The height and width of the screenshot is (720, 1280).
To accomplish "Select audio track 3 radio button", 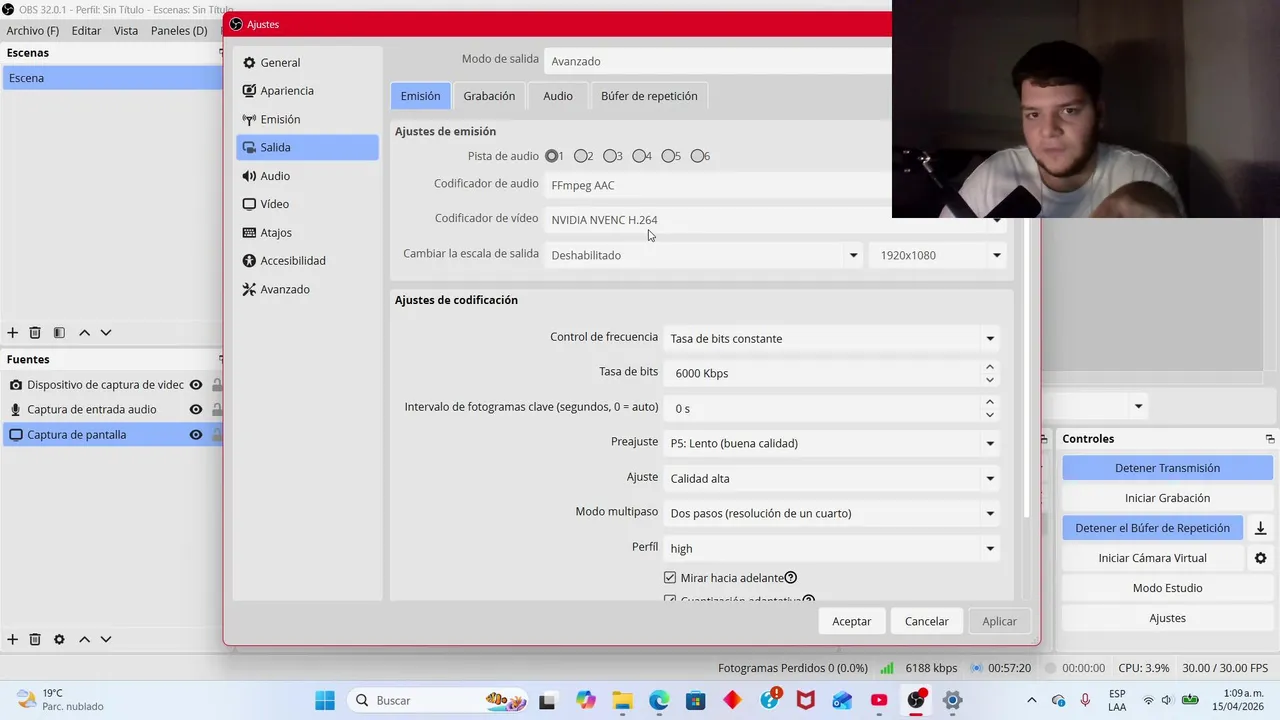I will point(609,156).
